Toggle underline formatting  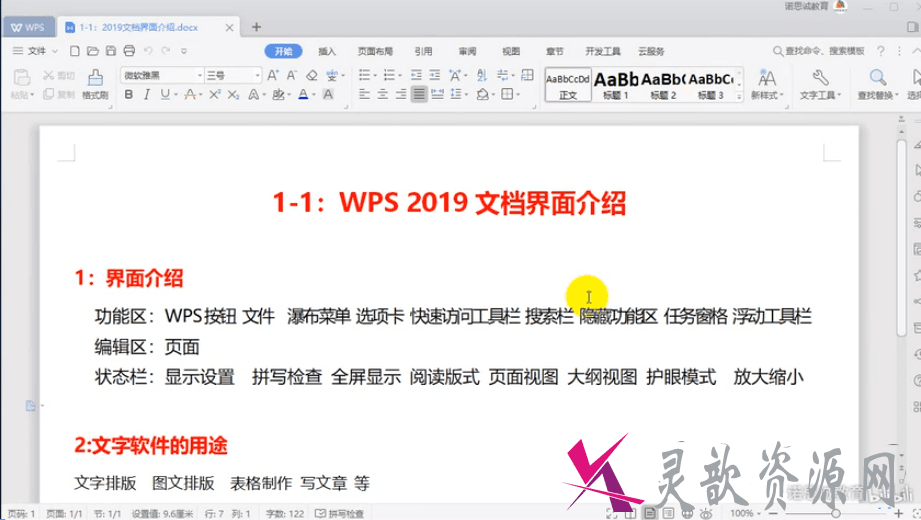pos(165,94)
